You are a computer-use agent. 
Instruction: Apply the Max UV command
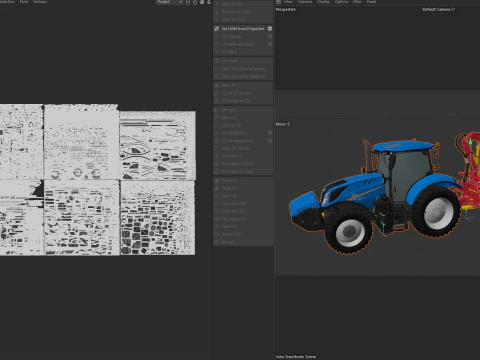(243, 85)
